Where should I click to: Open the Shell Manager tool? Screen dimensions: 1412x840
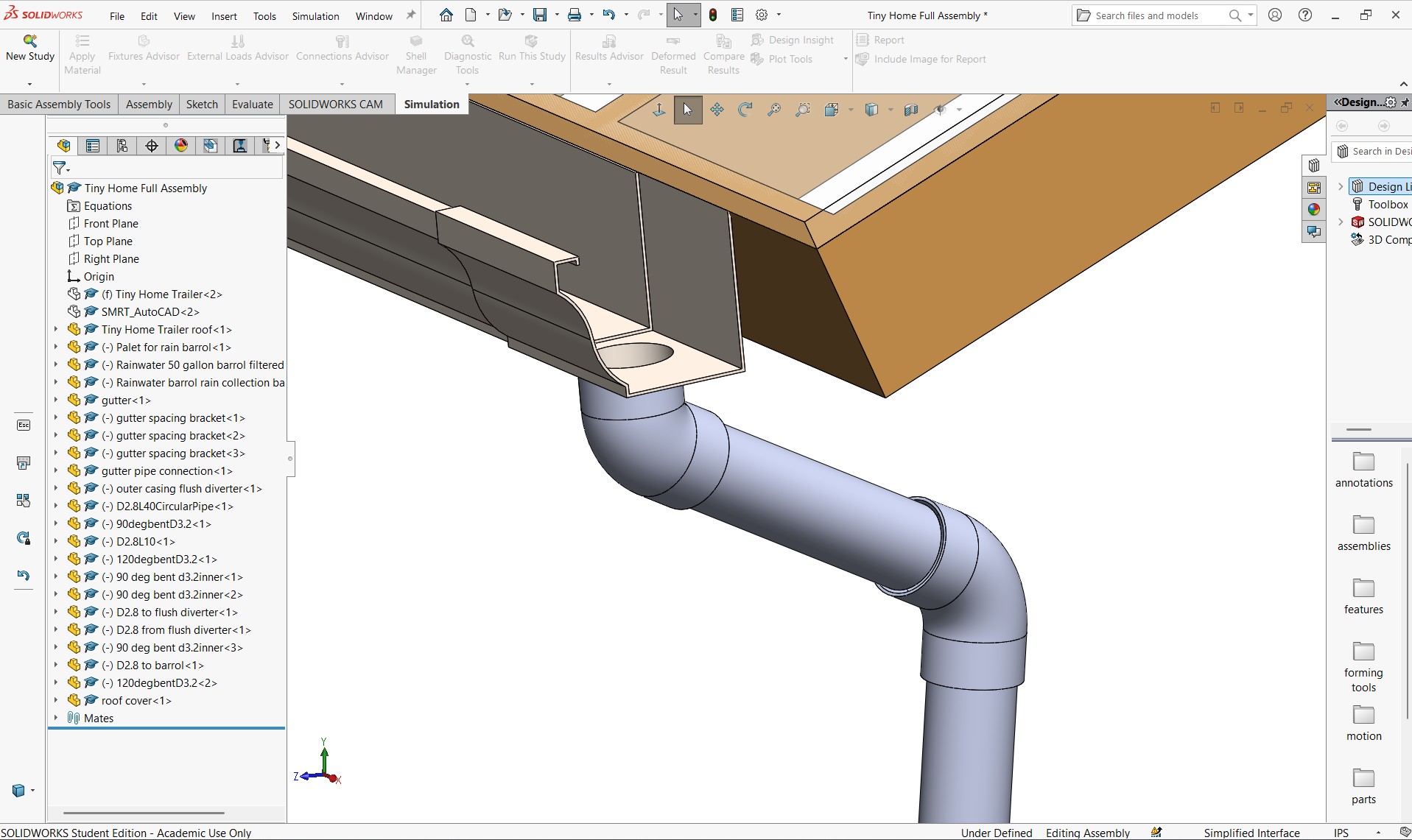click(416, 54)
